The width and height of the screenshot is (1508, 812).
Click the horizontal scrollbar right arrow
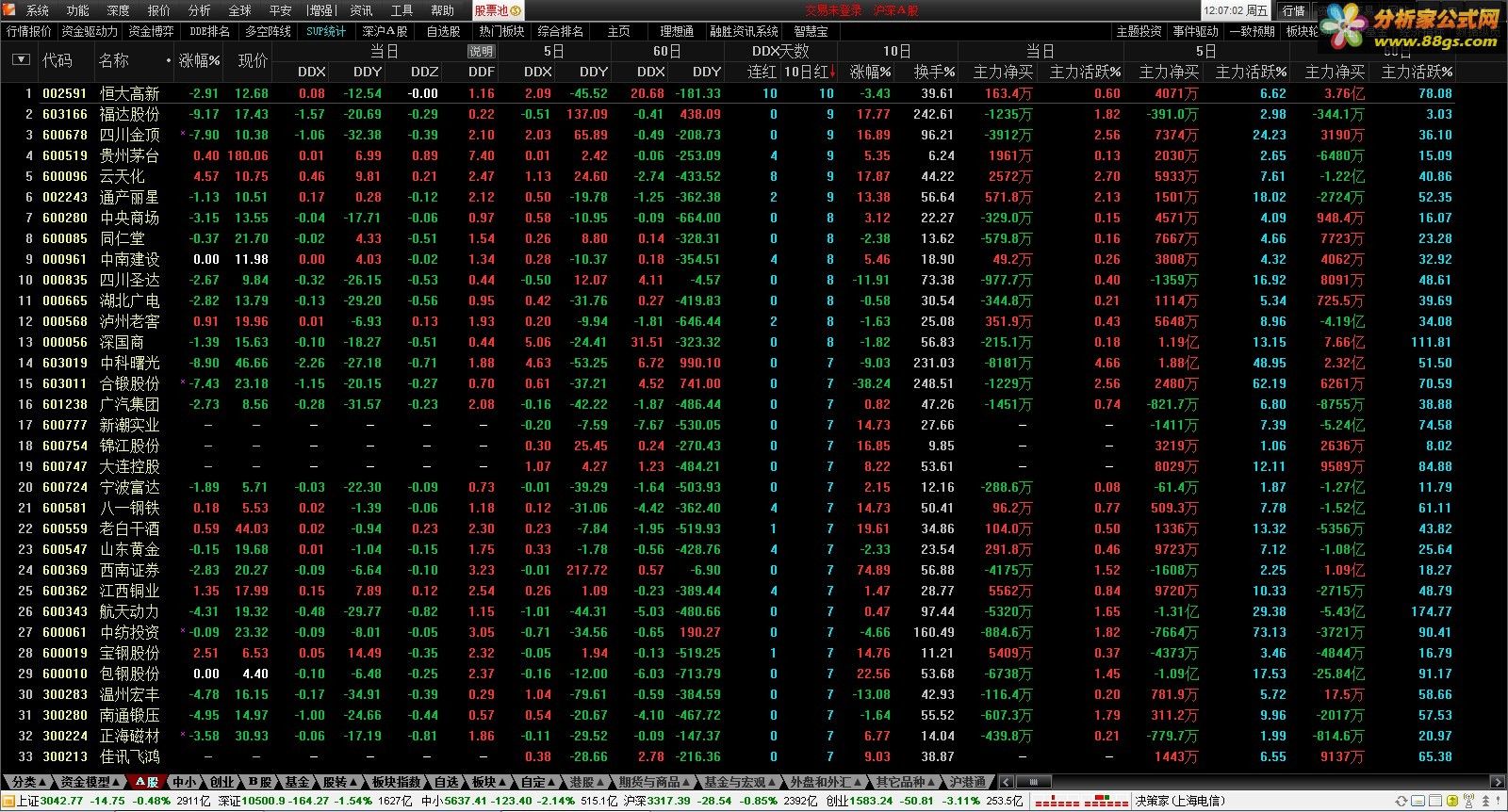point(1497,782)
